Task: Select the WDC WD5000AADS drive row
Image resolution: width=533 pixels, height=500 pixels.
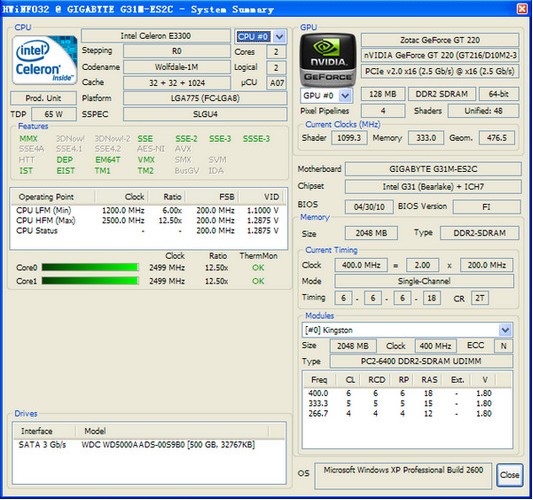Action: [149, 445]
